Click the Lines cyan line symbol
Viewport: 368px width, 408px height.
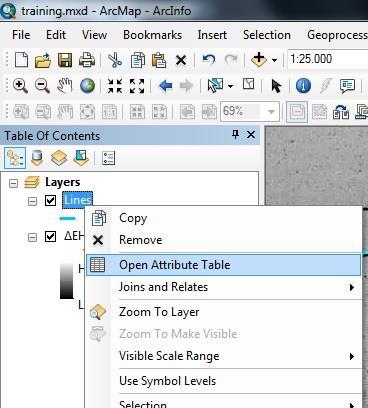click(x=67, y=218)
